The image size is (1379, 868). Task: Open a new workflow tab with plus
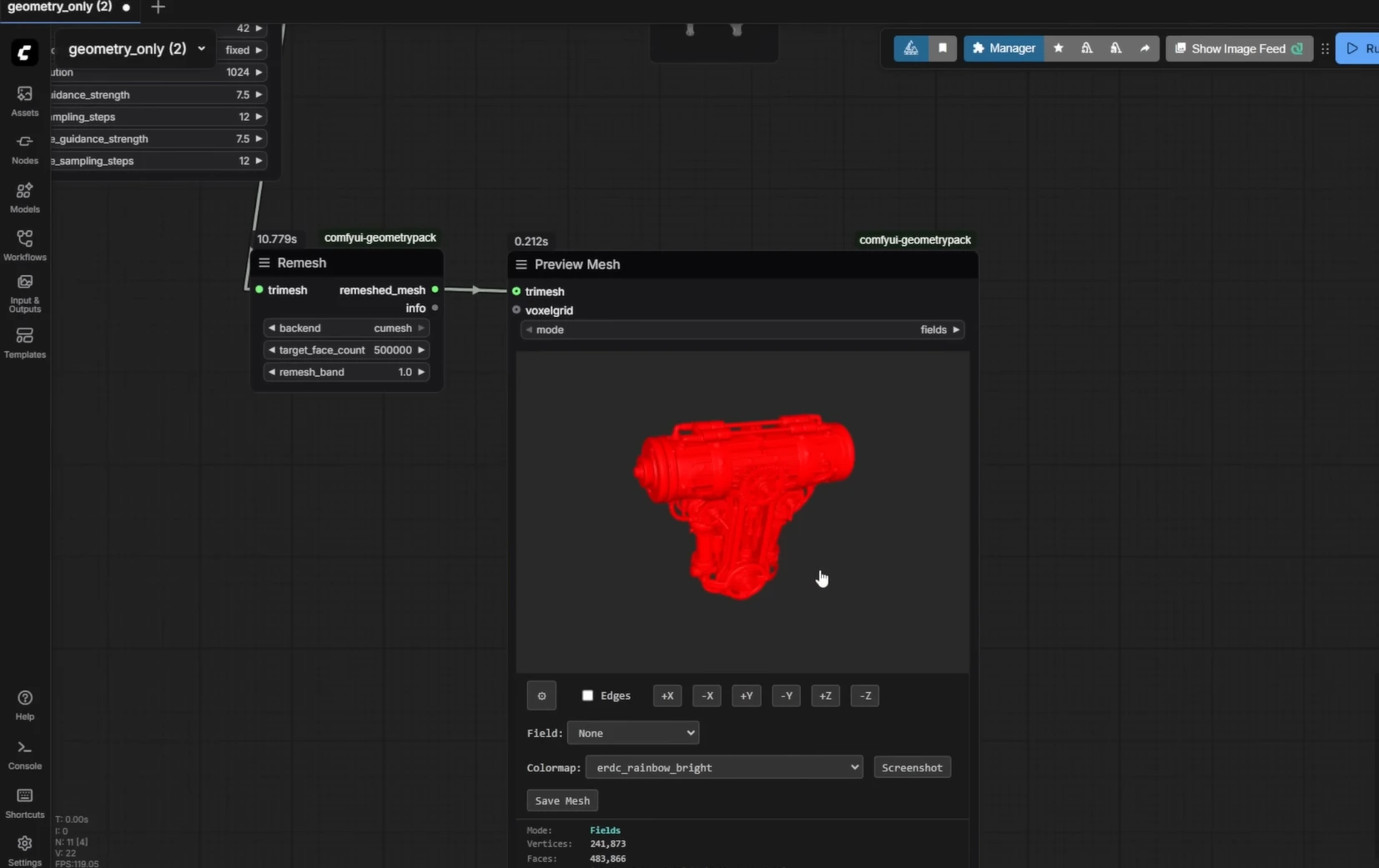(158, 8)
